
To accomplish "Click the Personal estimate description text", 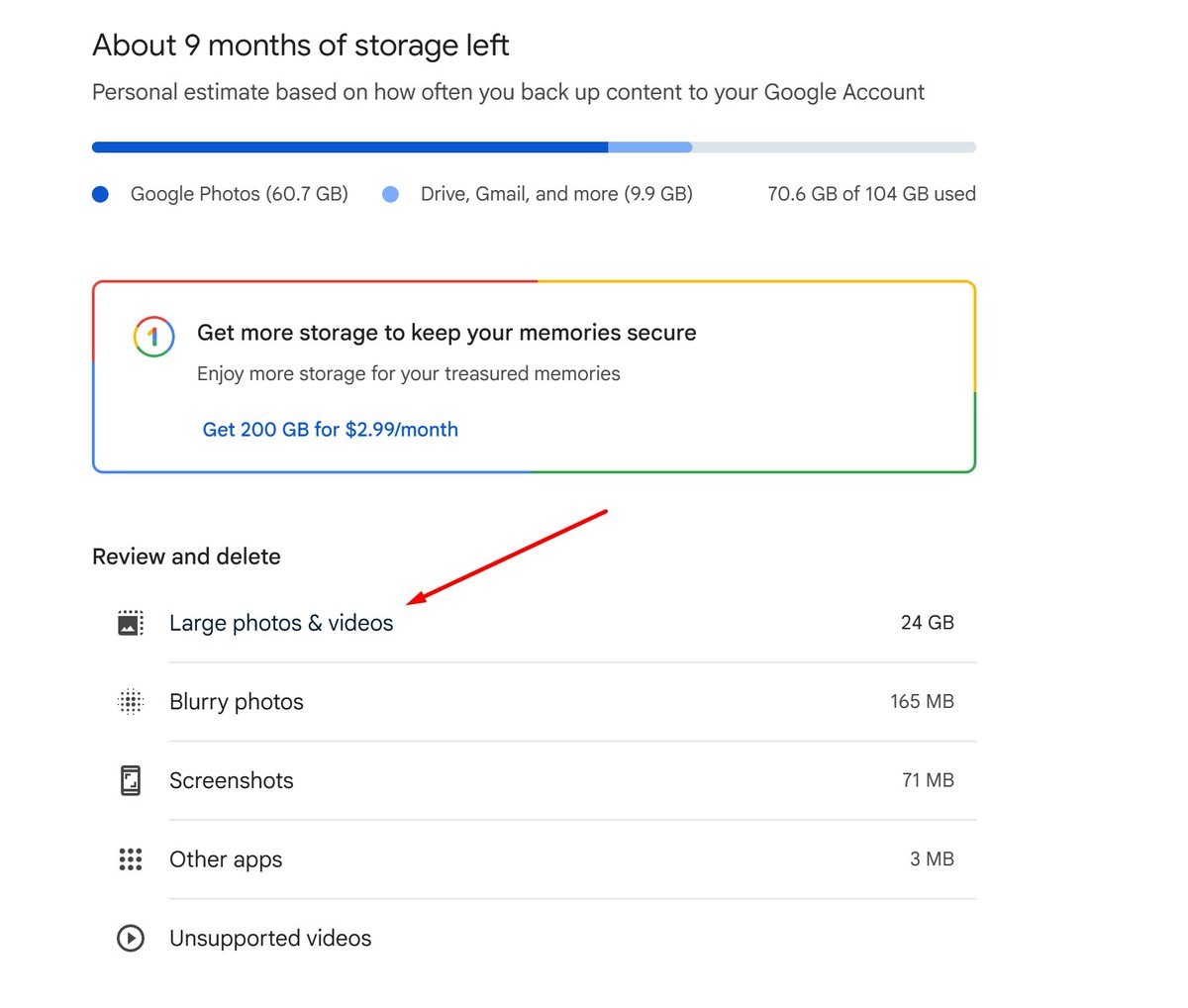I will pyautogui.click(x=508, y=93).
